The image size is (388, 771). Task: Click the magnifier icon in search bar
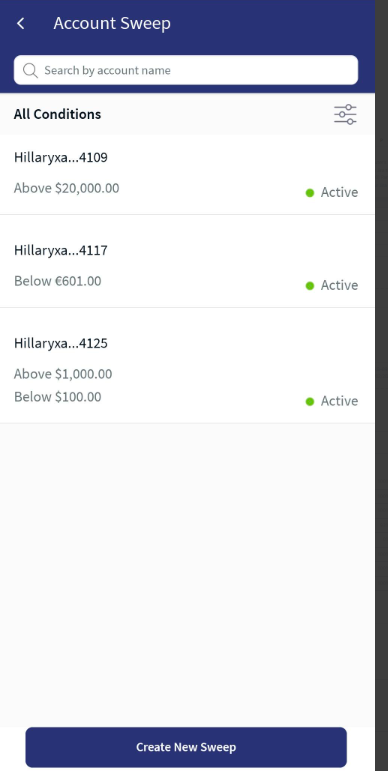[x=30, y=70]
